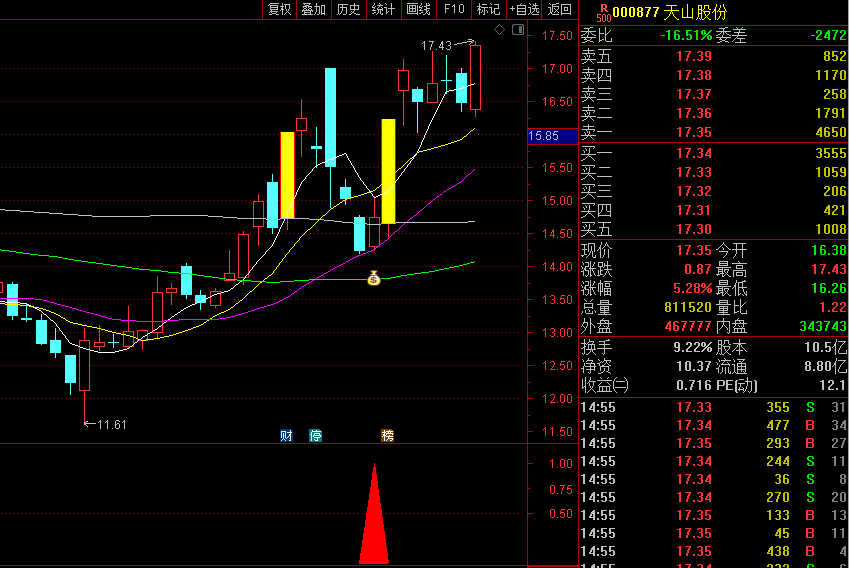Click 涨幅 value 5.28%
This screenshot has height=568, width=850.
pyautogui.click(x=692, y=288)
